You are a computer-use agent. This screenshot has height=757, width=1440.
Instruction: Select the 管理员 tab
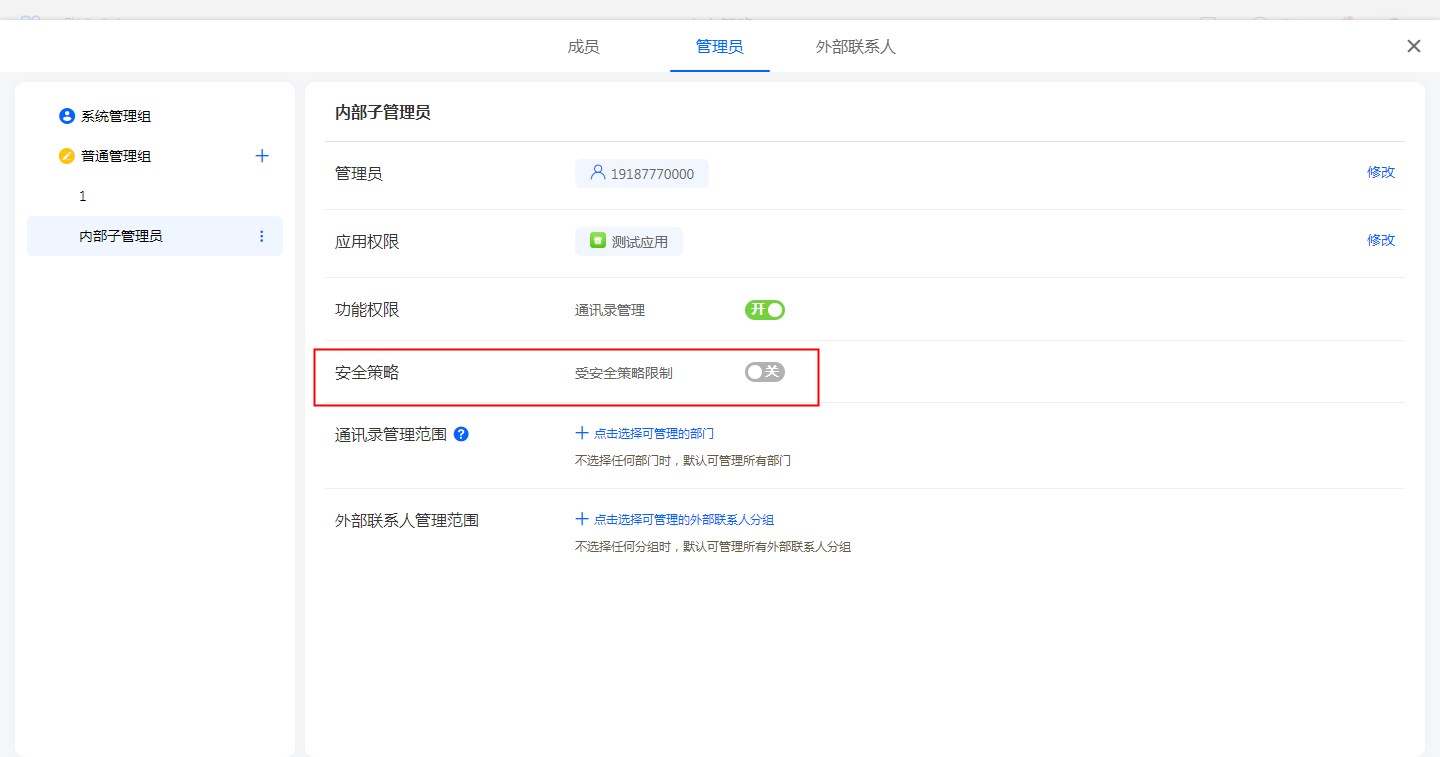pos(719,47)
